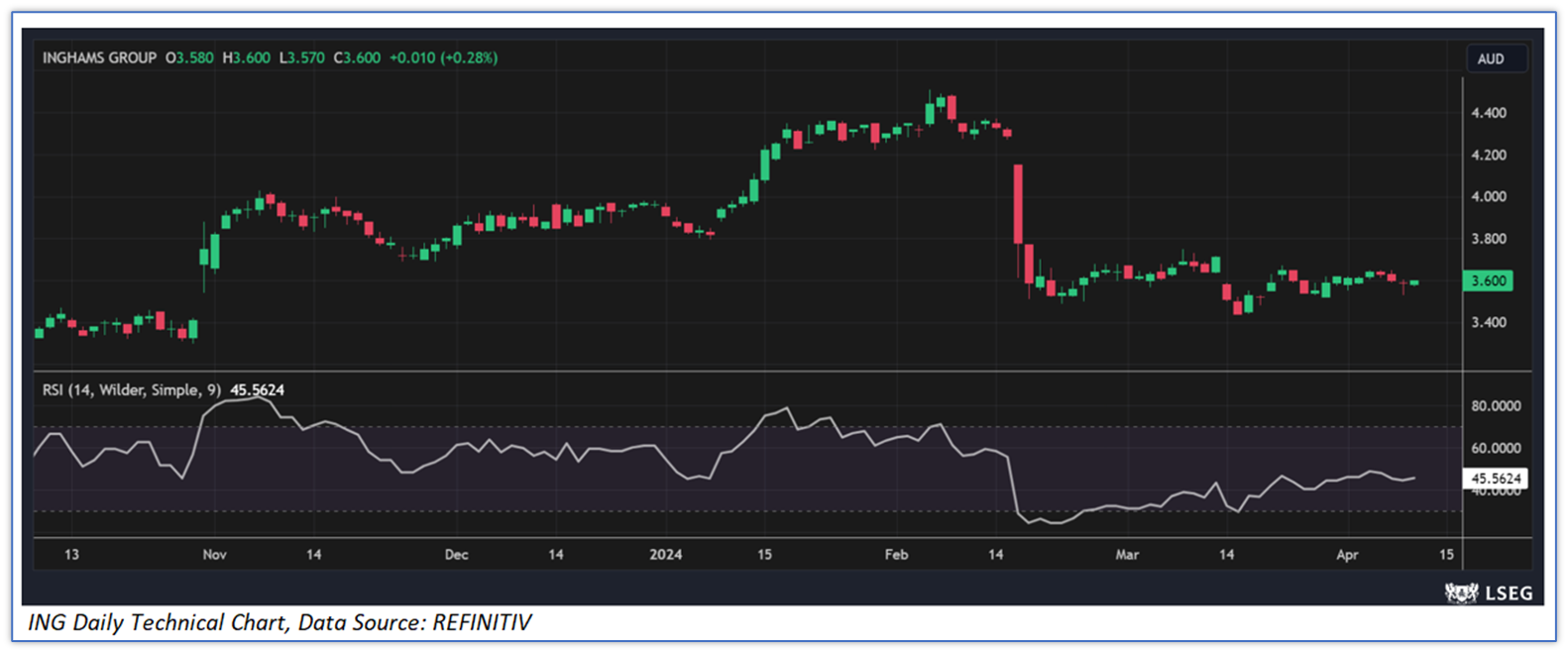
Task: Click the Feb date label on time axis
Action: click(896, 554)
